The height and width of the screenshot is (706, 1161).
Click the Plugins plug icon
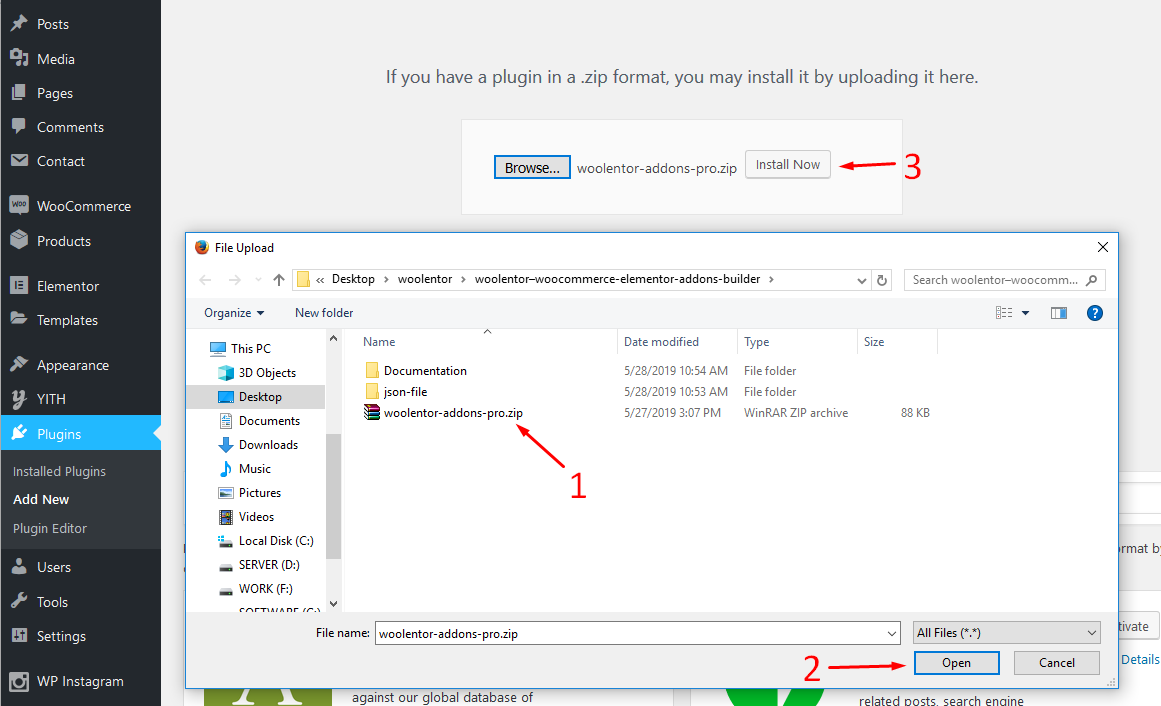click(x=19, y=433)
